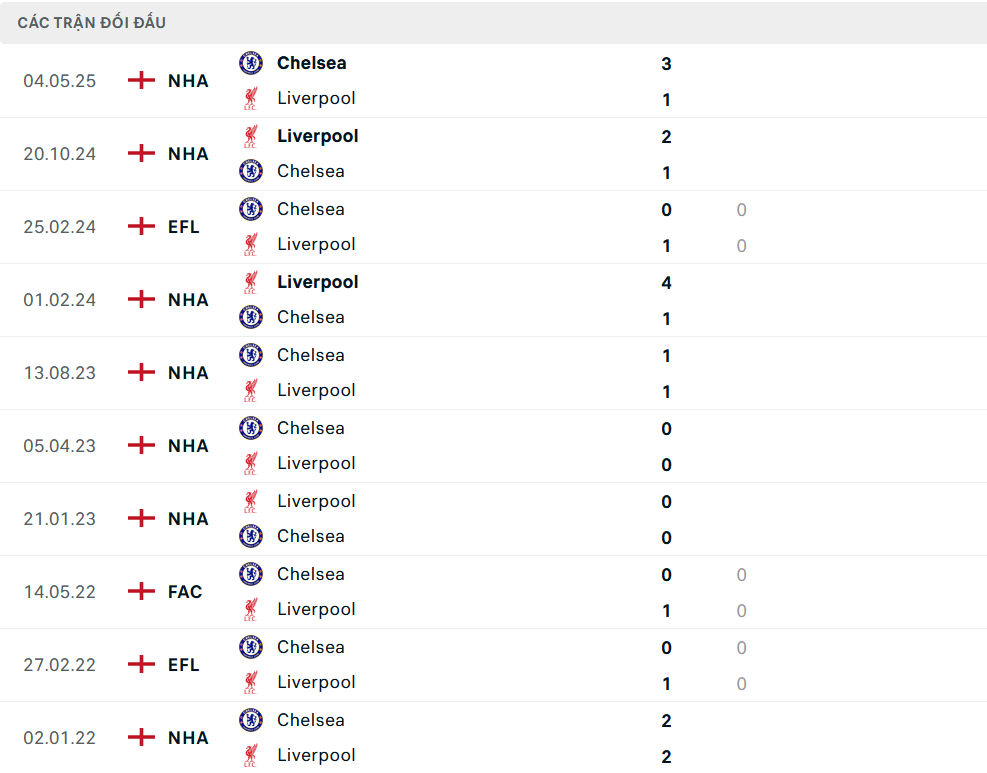This screenshot has width=987, height=773.
Task: Click England flag icon beside 27.02.22 EFL
Action: pyautogui.click(x=142, y=665)
